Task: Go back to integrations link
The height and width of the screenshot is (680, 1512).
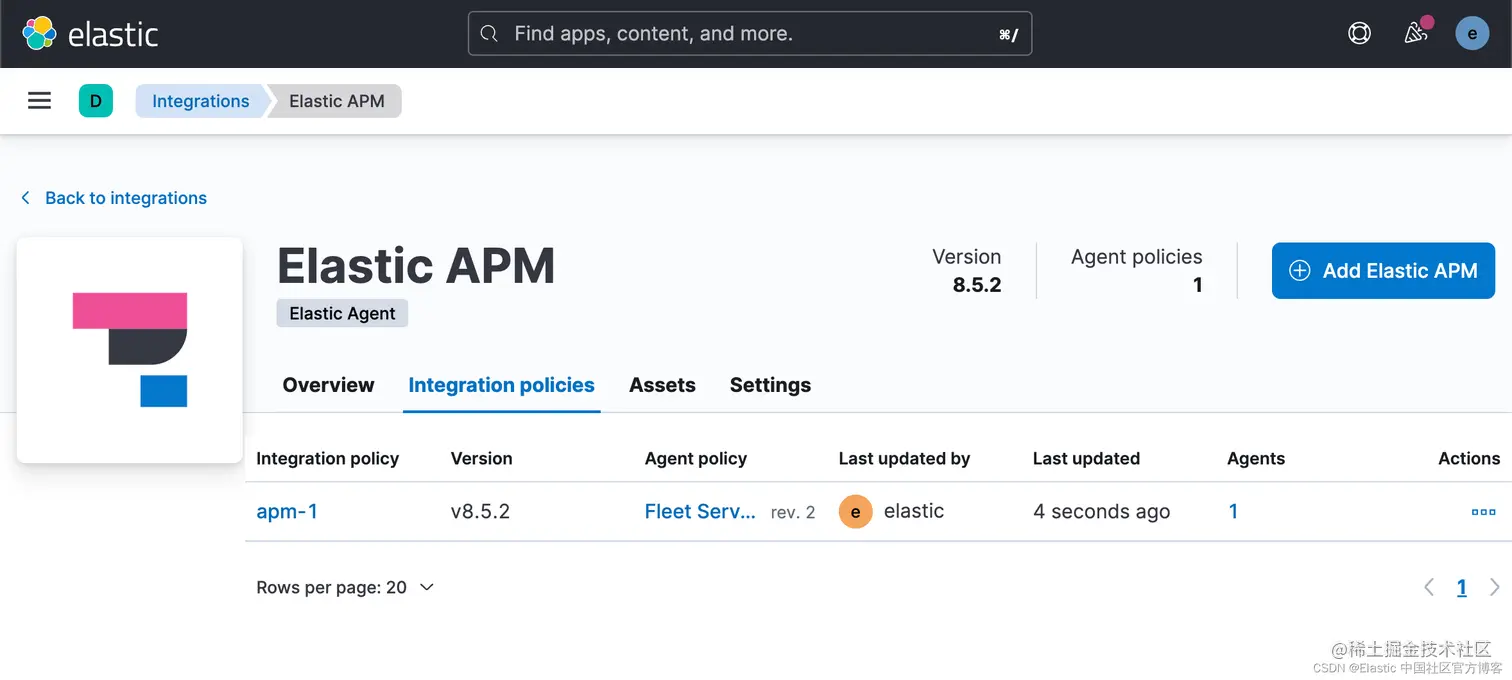Action: coord(125,198)
